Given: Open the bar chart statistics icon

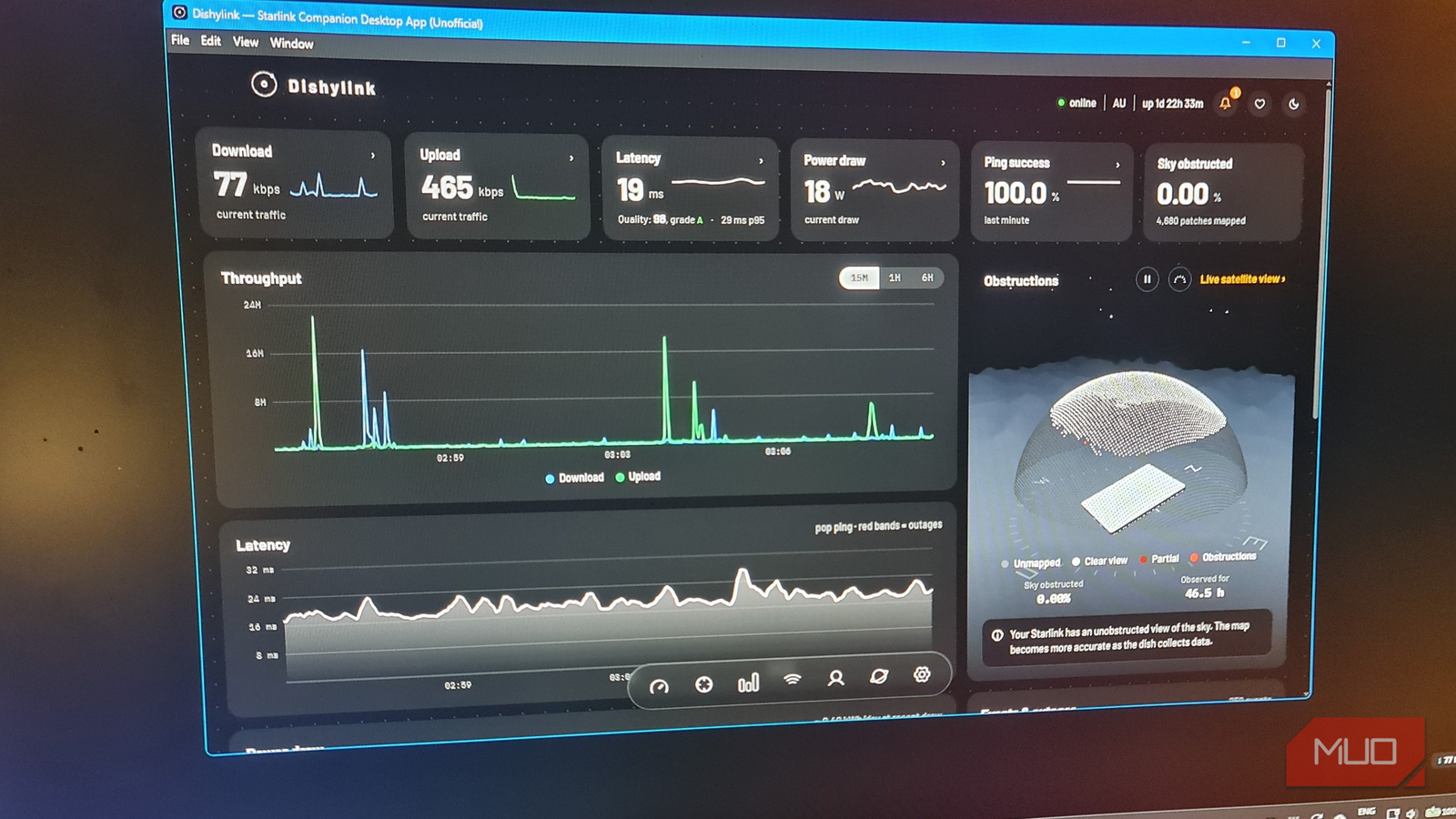Looking at the screenshot, I should click(x=748, y=682).
